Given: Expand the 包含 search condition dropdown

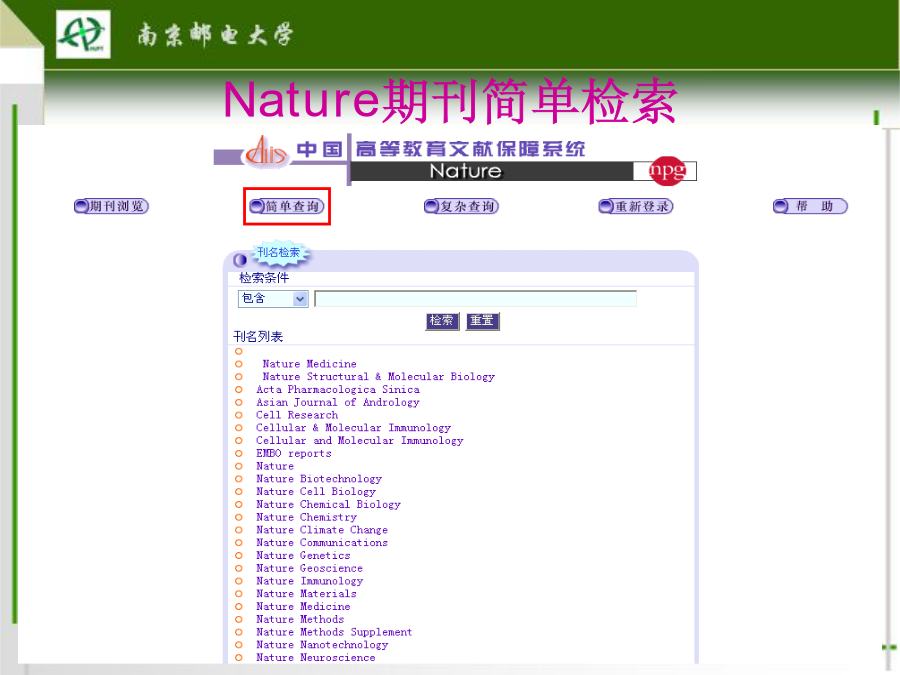Looking at the screenshot, I should [x=273, y=298].
